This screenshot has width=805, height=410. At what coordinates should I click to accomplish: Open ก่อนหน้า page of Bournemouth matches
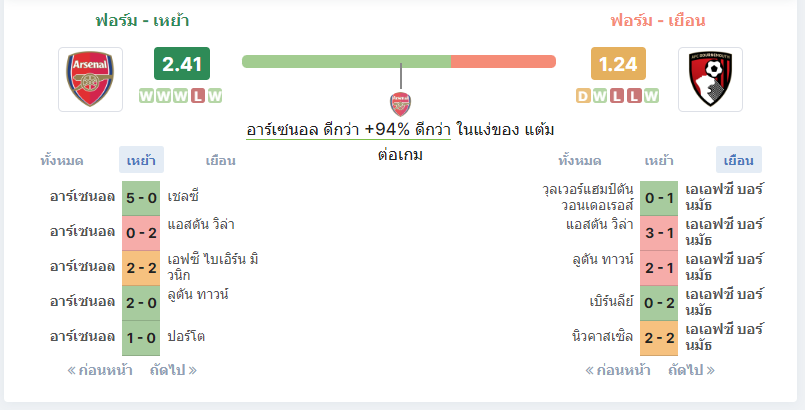pyautogui.click(x=618, y=370)
